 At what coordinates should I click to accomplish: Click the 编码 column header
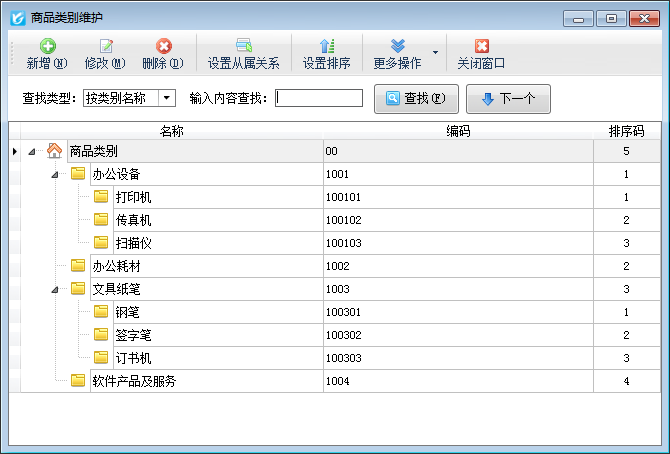pos(458,131)
